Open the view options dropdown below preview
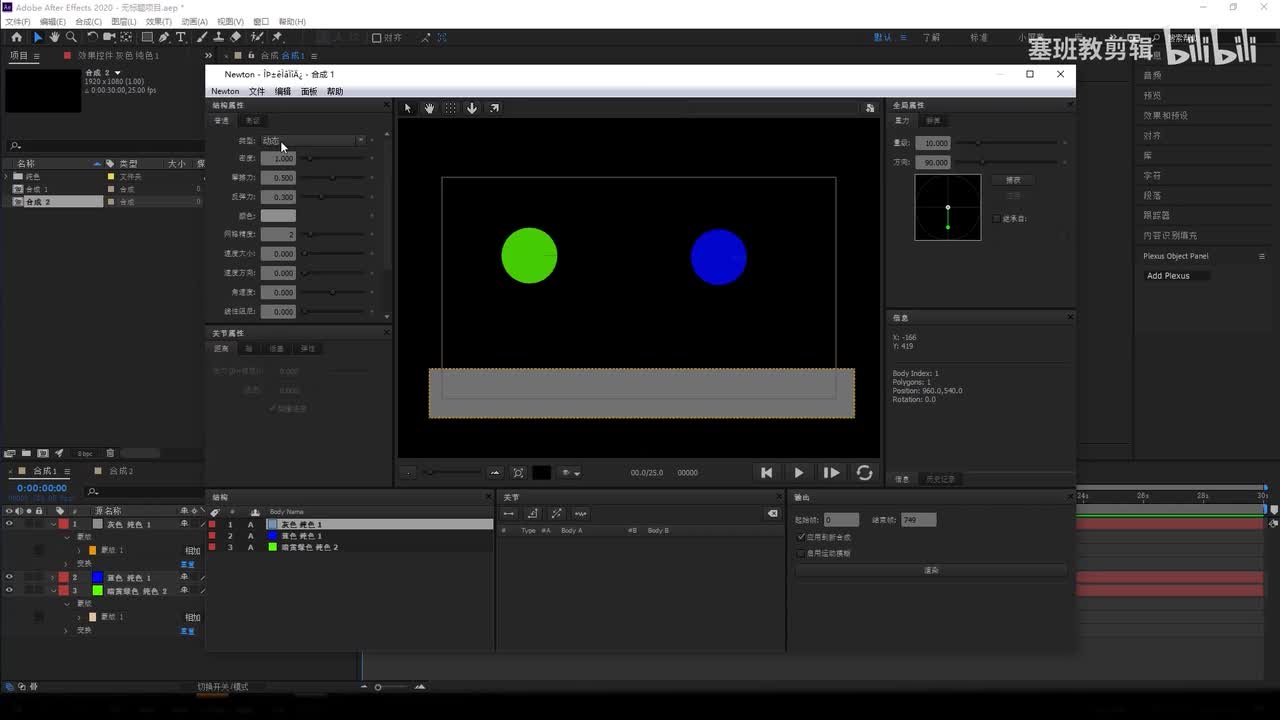The height and width of the screenshot is (720, 1280). (570, 473)
